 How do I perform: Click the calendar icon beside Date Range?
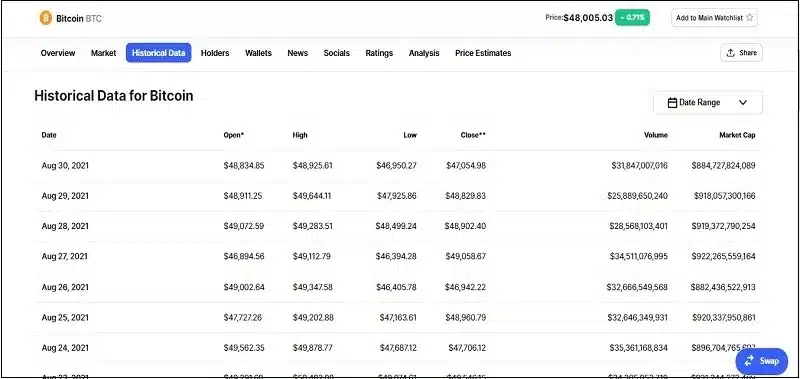[672, 103]
